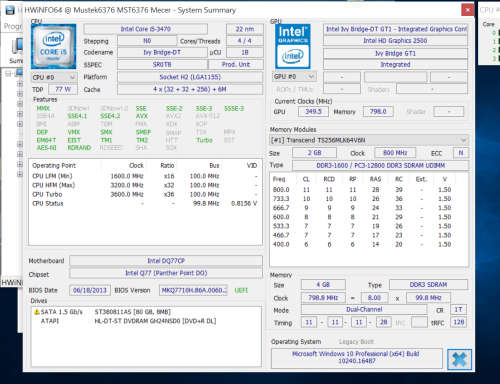Click the Dual-Channel mode field
Screen dimensions: 500x384
[364, 309]
